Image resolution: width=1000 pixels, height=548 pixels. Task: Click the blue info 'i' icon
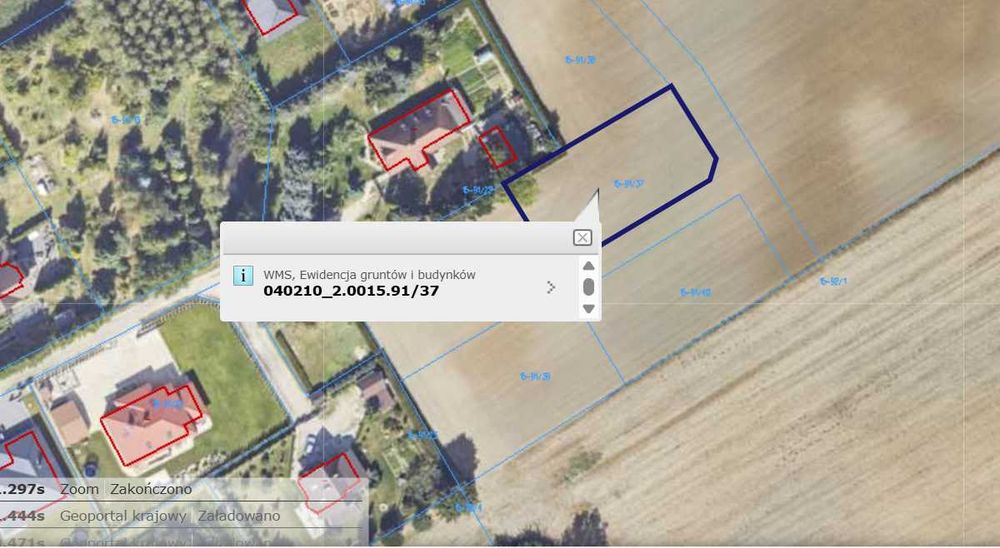(243, 276)
